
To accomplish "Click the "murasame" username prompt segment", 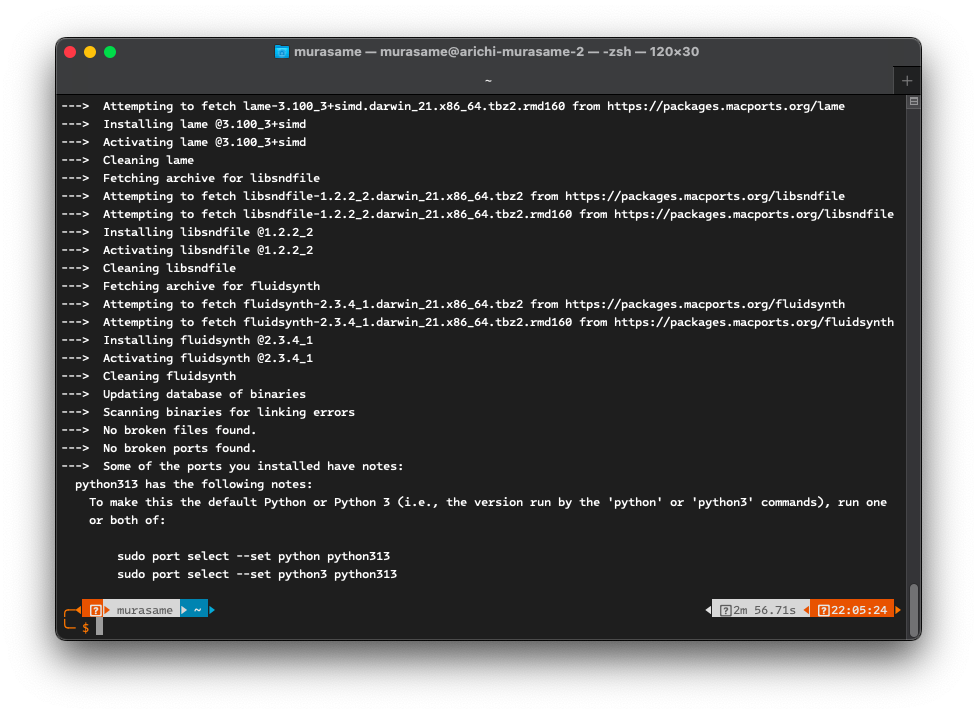I will (144, 610).
